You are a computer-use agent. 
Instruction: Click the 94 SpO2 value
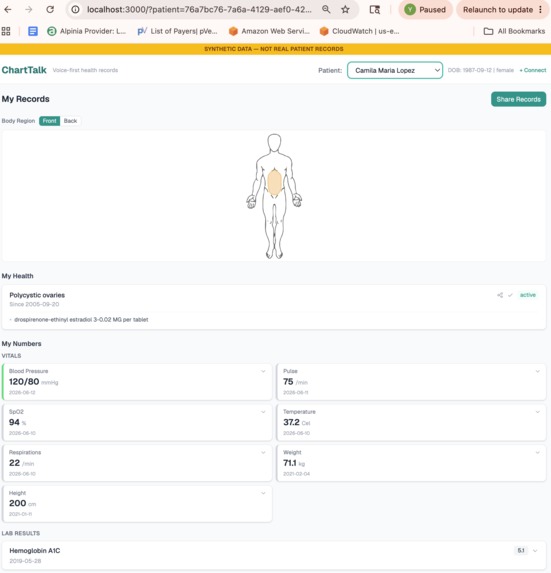(x=14, y=422)
